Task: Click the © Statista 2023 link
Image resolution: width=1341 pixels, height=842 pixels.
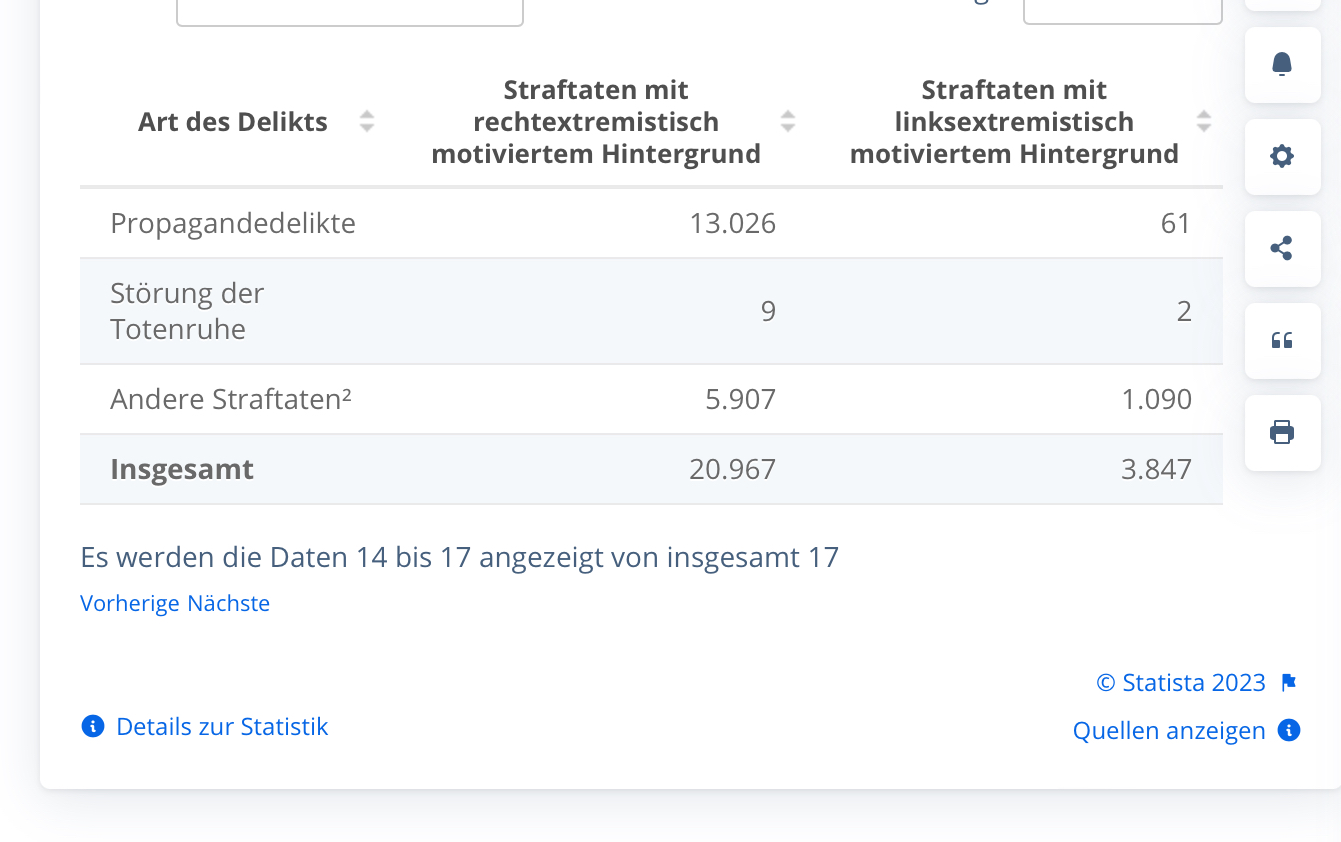Action: (x=1181, y=683)
